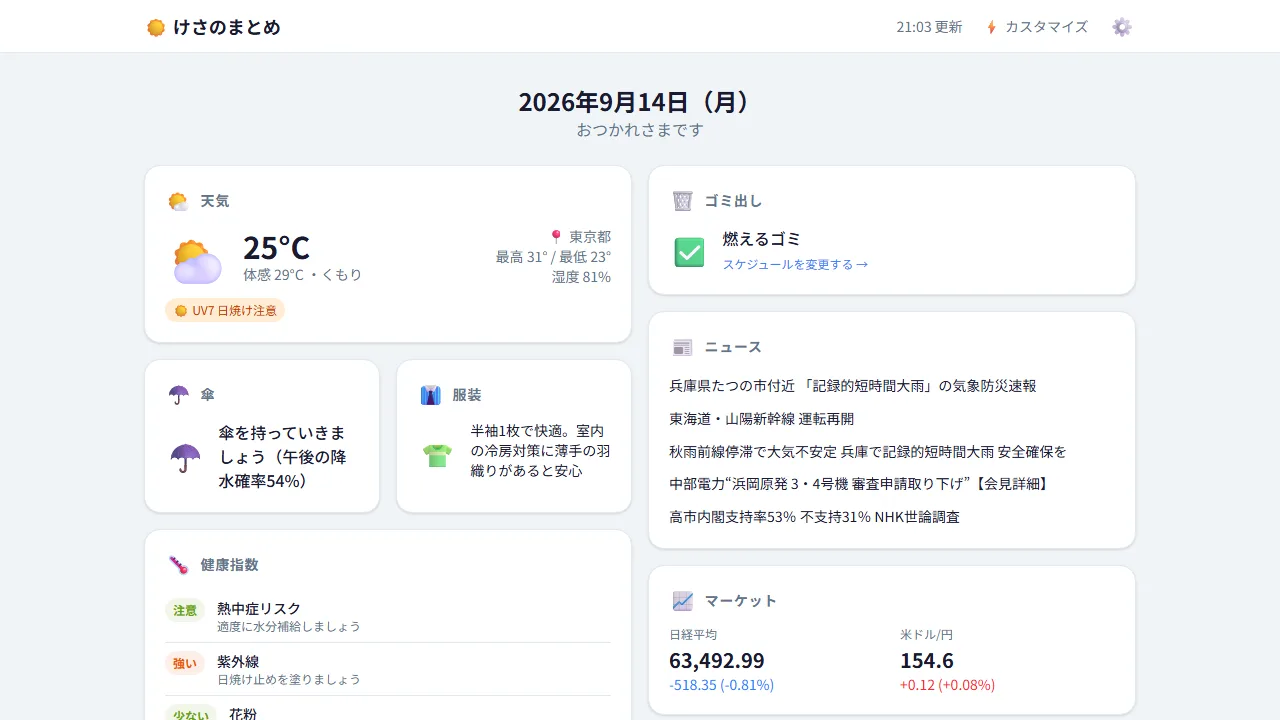The height and width of the screenshot is (720, 1280).
Task: Click the 紫外線 row title
Action: tap(238, 661)
